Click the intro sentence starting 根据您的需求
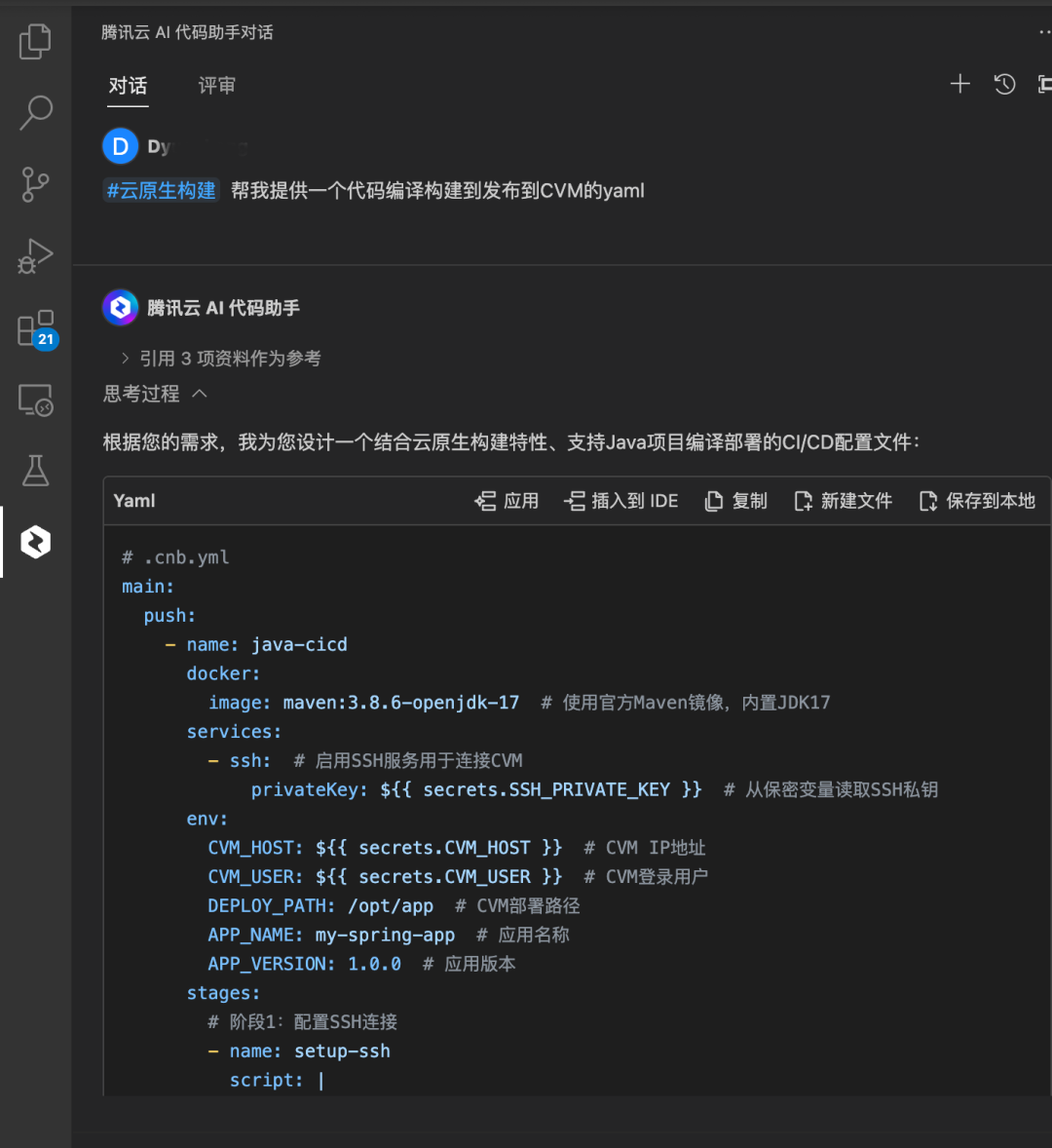The image size is (1052, 1148). 510,442
